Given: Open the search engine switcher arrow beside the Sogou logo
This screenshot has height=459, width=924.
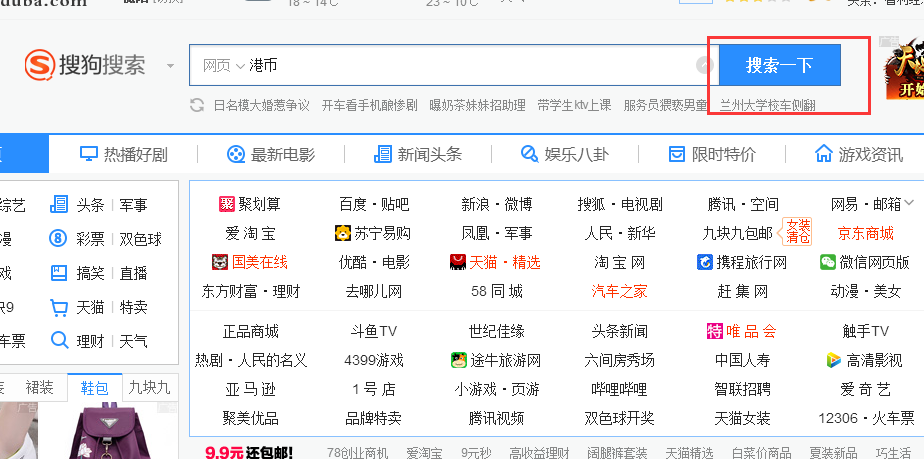Looking at the screenshot, I should pos(170,65).
